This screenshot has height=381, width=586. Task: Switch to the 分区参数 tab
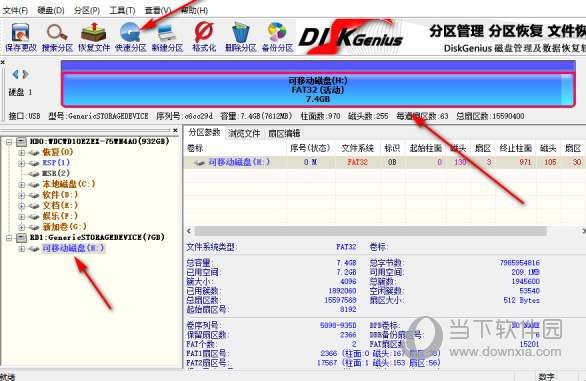[x=204, y=132]
